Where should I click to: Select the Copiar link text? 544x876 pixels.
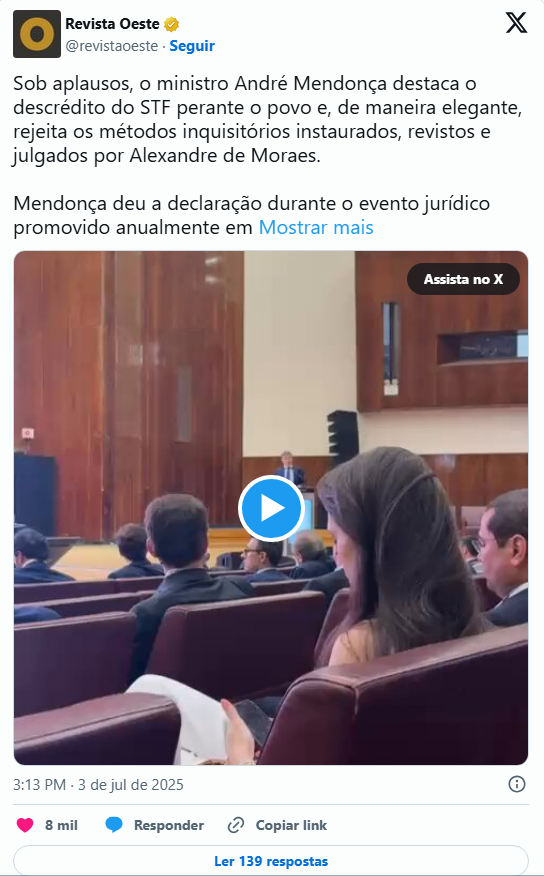291,825
